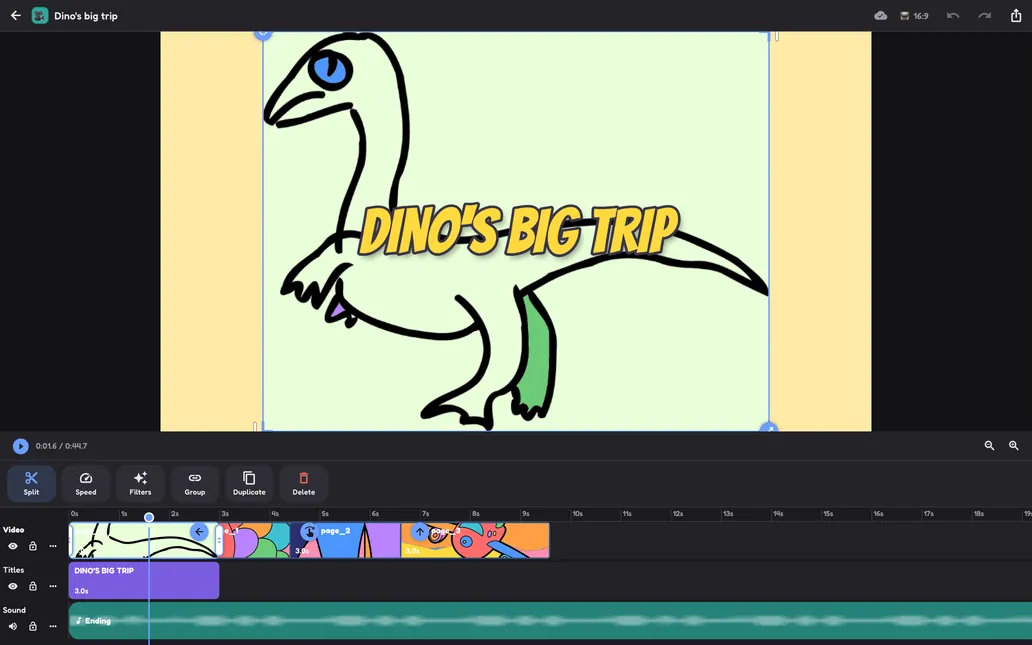Click the DINO'S BIG TRIP title in preview
Image resolution: width=1032 pixels, height=645 pixels.
[519, 230]
